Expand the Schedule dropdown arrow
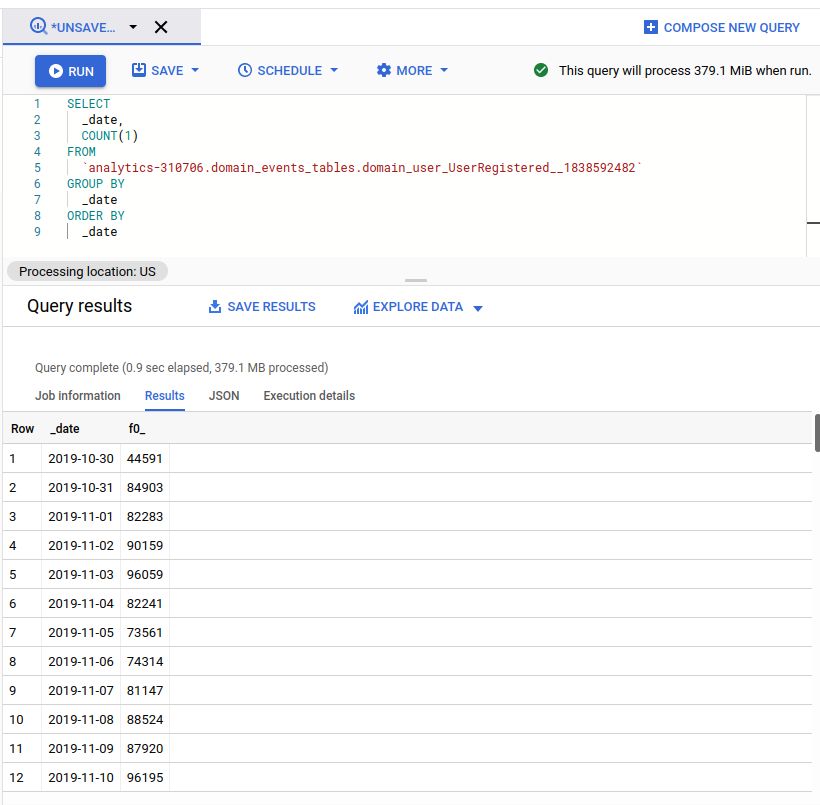Screen dimensions: 820x805 [334, 70]
